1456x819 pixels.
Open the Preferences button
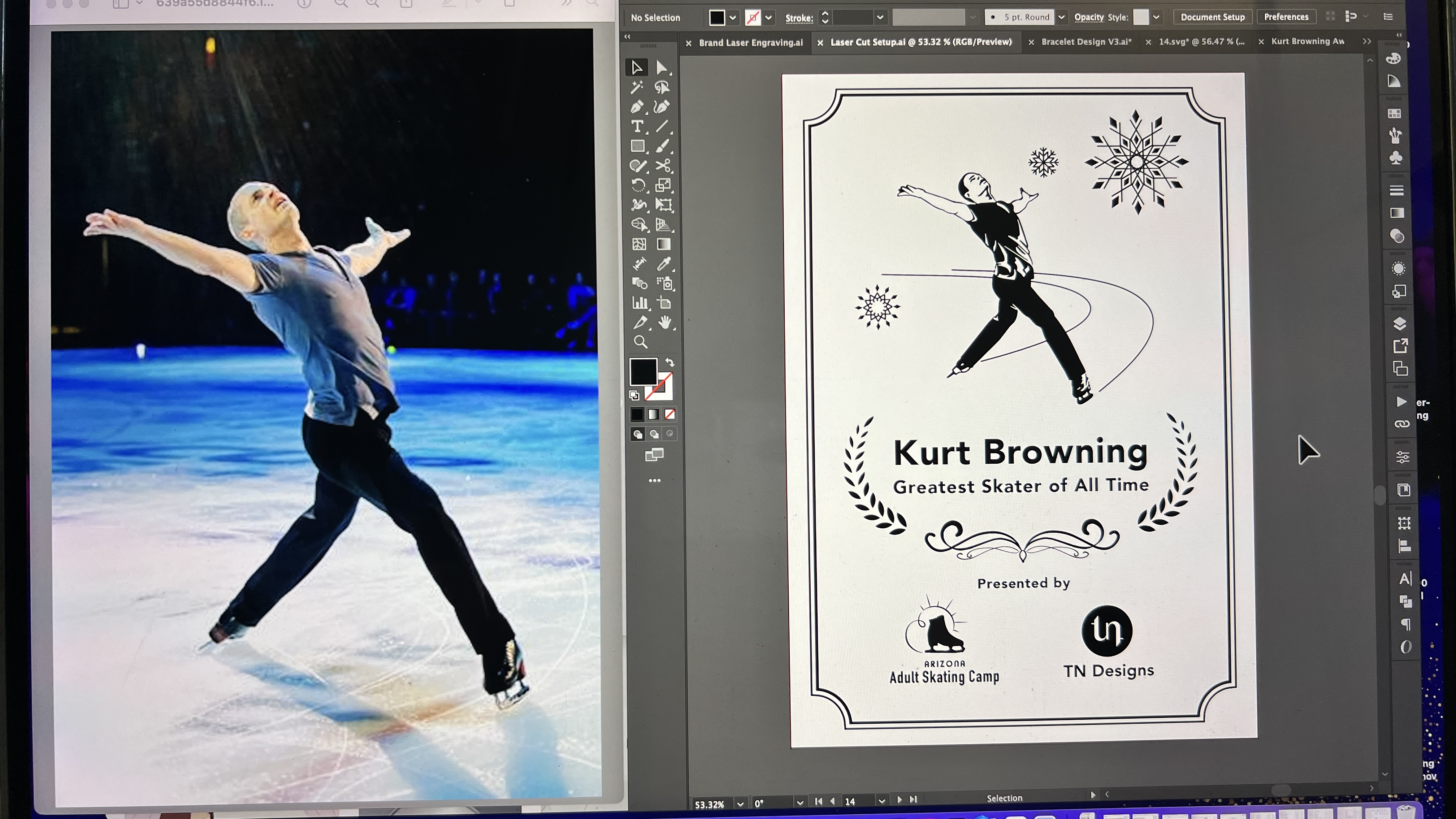[x=1286, y=17]
